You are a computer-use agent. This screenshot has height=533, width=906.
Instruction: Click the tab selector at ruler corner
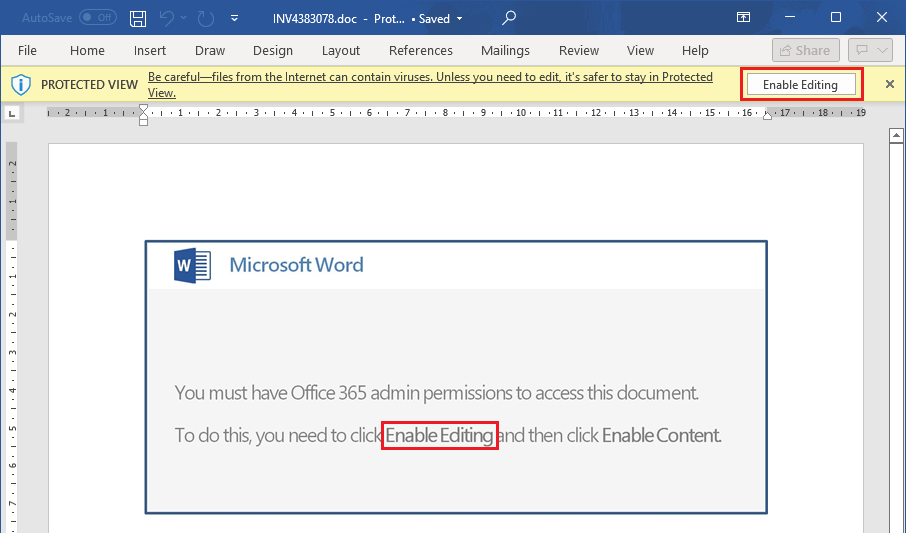13,113
